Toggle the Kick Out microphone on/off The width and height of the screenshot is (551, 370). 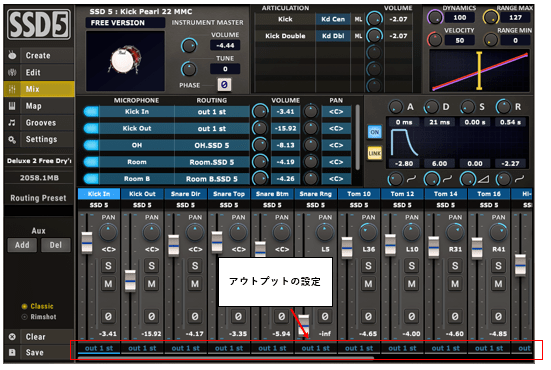point(91,128)
